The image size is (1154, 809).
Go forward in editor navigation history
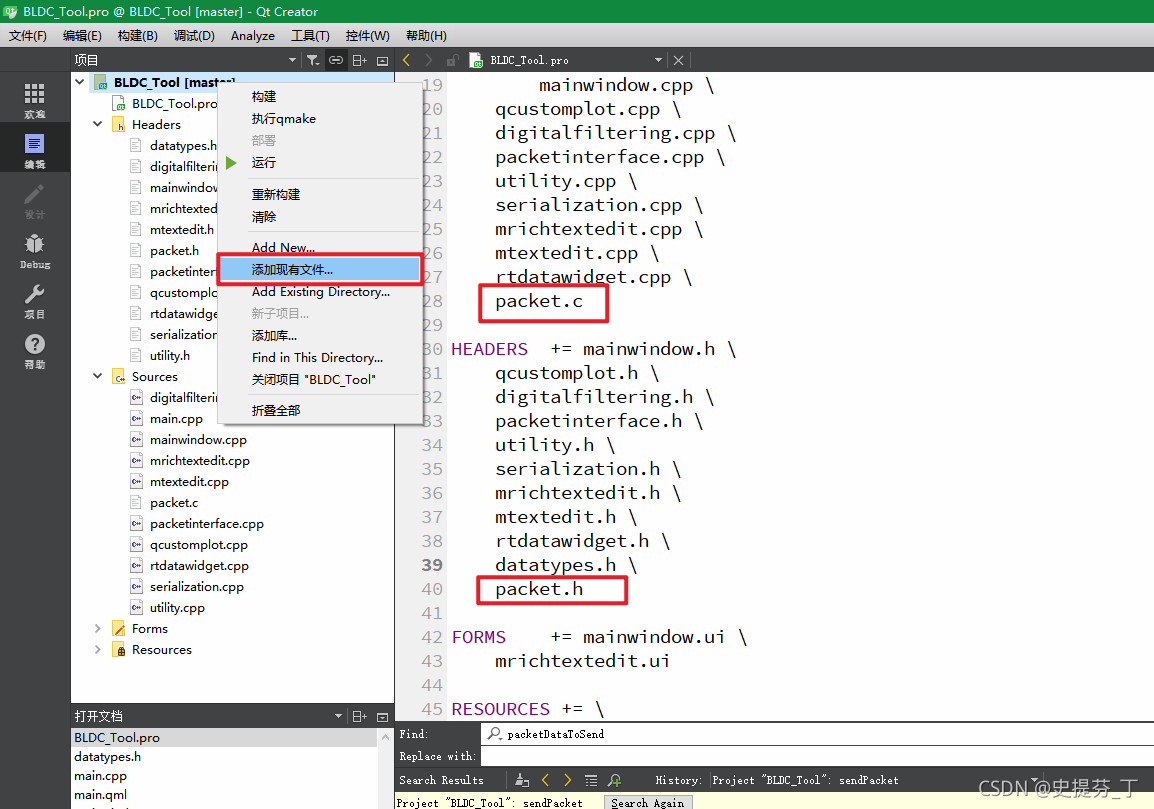pos(429,60)
